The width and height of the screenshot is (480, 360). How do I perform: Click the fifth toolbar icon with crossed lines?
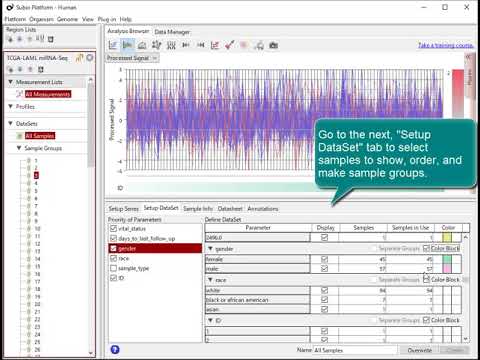pos(171,45)
